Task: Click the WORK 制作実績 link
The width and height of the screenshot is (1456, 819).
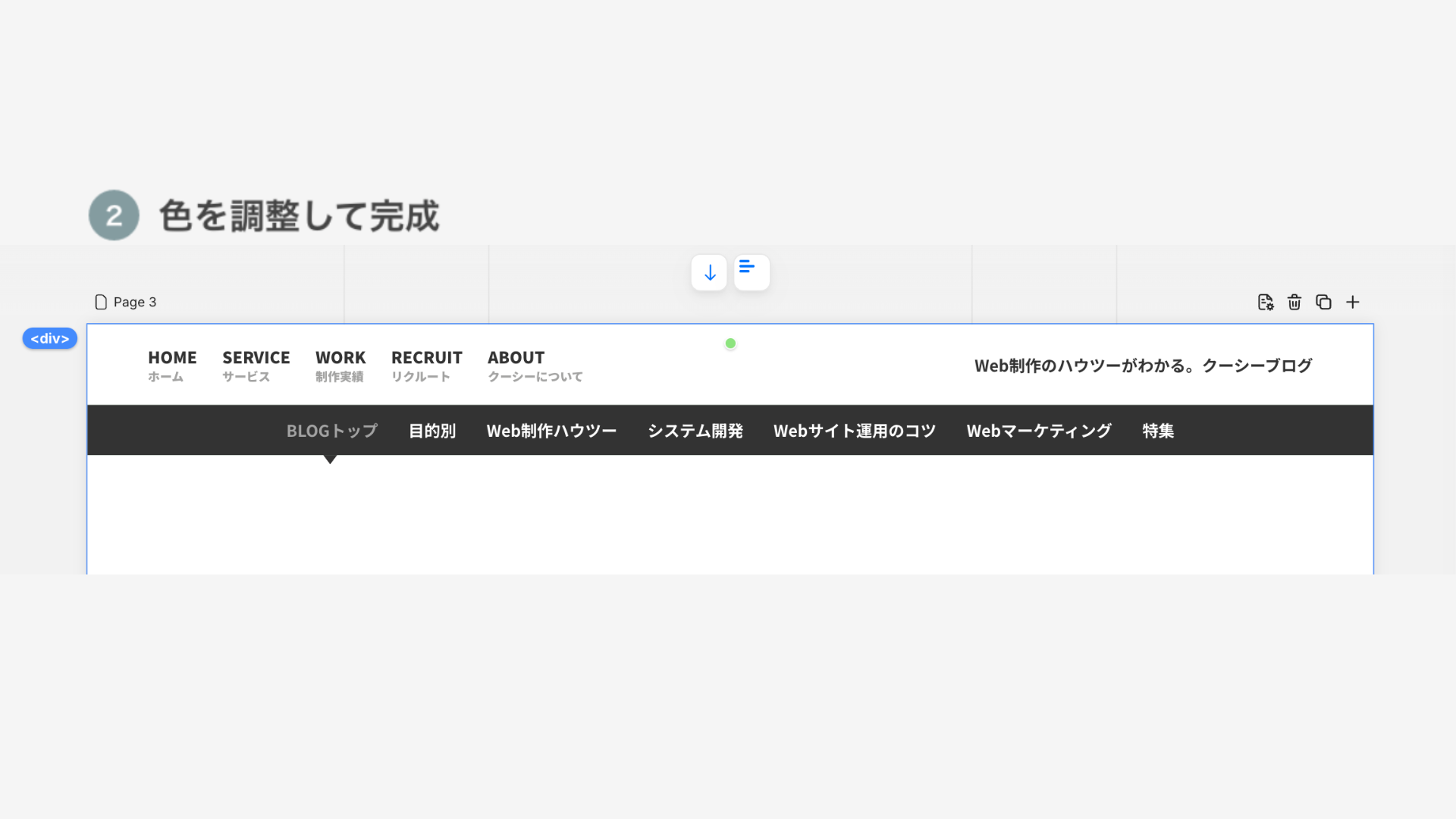Action: coord(340,364)
